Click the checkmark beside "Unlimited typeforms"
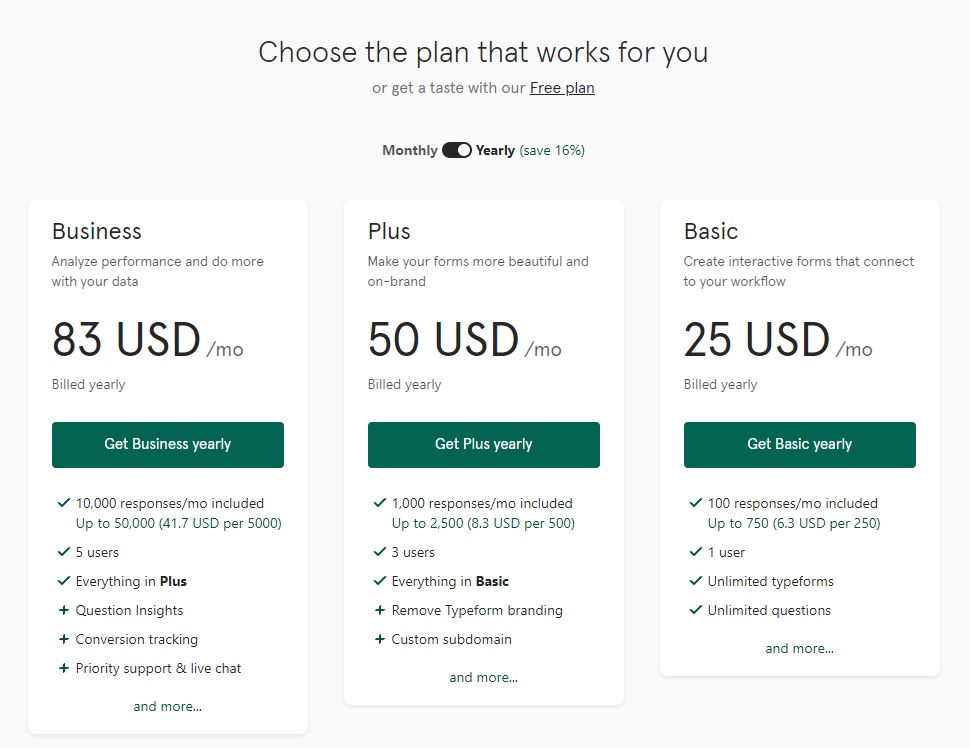This screenshot has height=748, width=970. click(696, 581)
